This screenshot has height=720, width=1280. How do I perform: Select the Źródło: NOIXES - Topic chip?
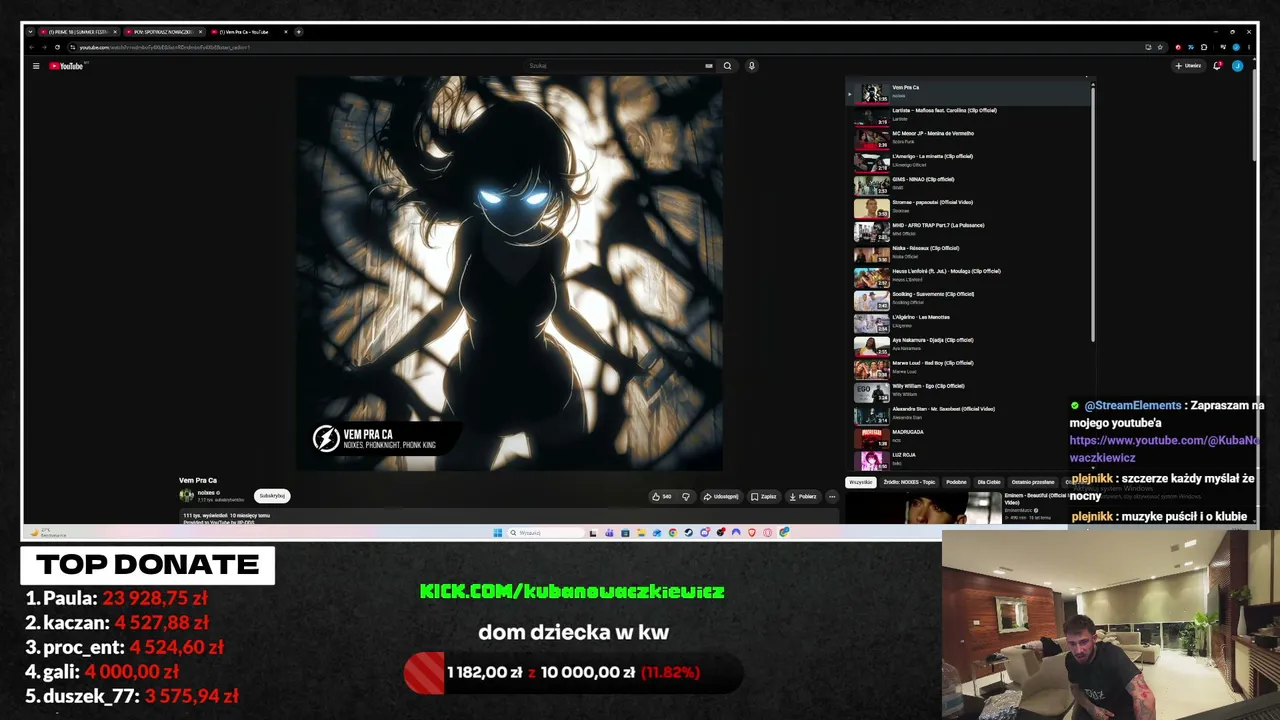pos(909,482)
